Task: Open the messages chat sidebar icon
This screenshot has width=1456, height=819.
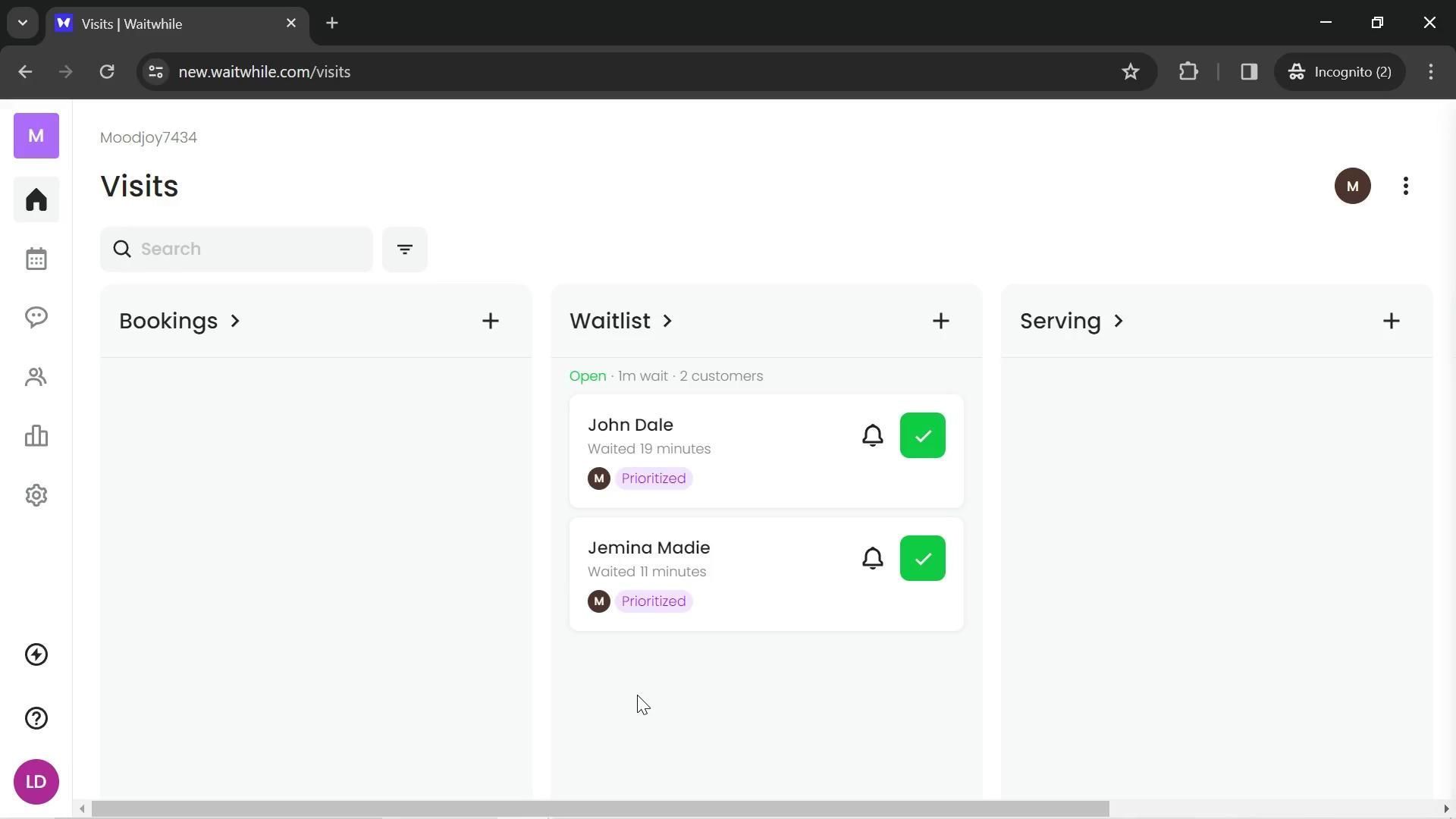Action: click(x=36, y=317)
